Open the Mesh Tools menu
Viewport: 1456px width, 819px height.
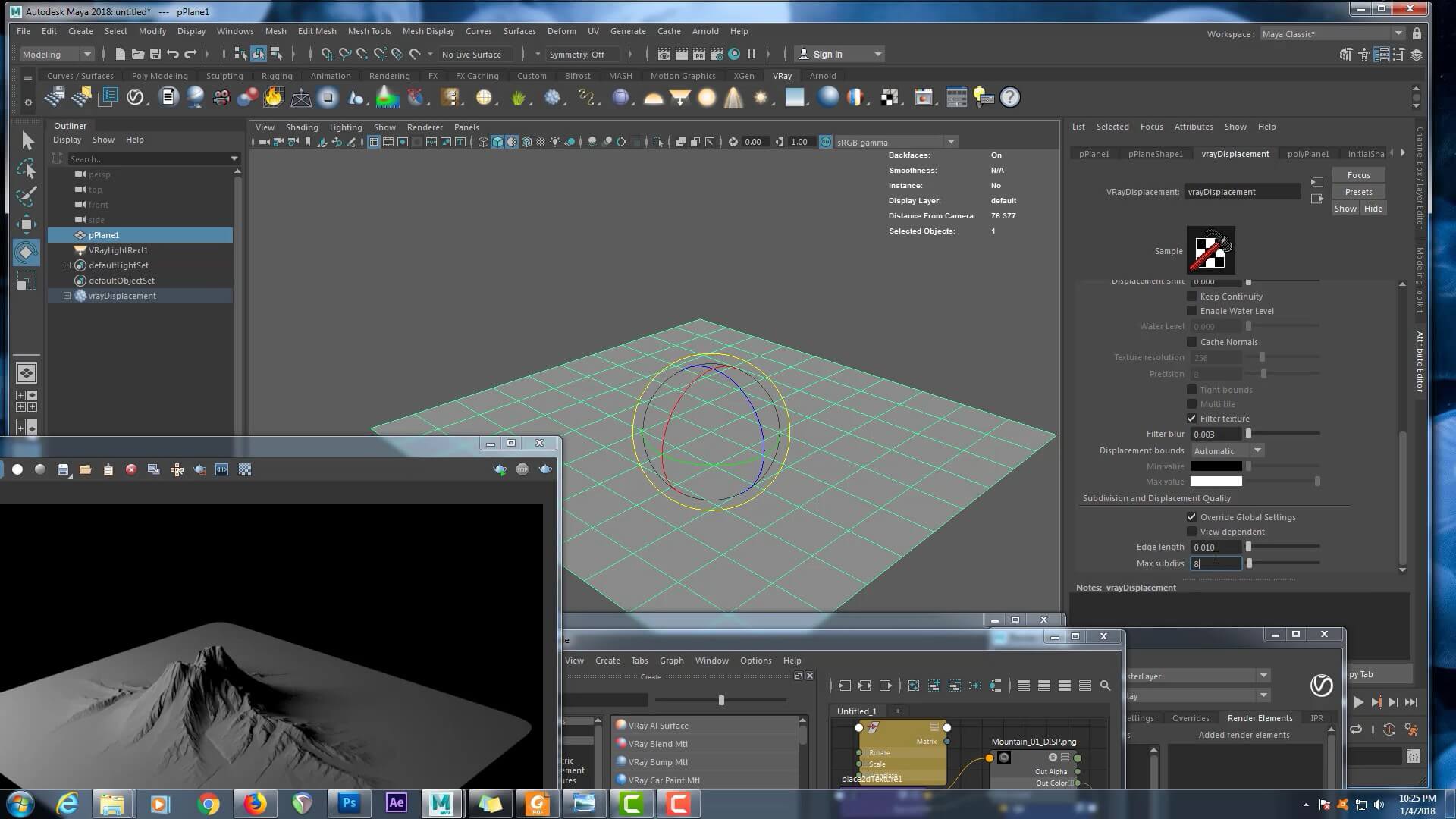(x=369, y=31)
